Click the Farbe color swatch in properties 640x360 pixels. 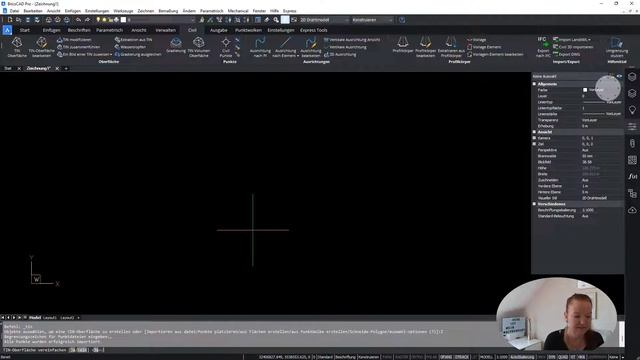coord(585,90)
